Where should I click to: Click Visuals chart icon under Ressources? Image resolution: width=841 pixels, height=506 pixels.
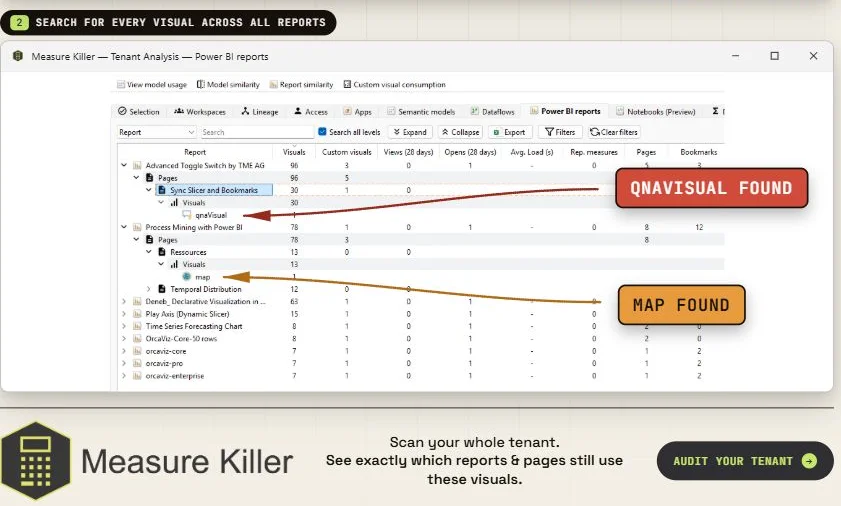pos(174,264)
